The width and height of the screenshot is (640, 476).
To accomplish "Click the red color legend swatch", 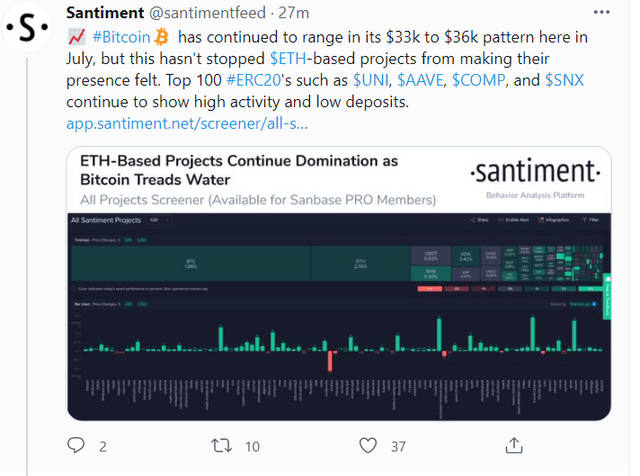I will [x=429, y=289].
